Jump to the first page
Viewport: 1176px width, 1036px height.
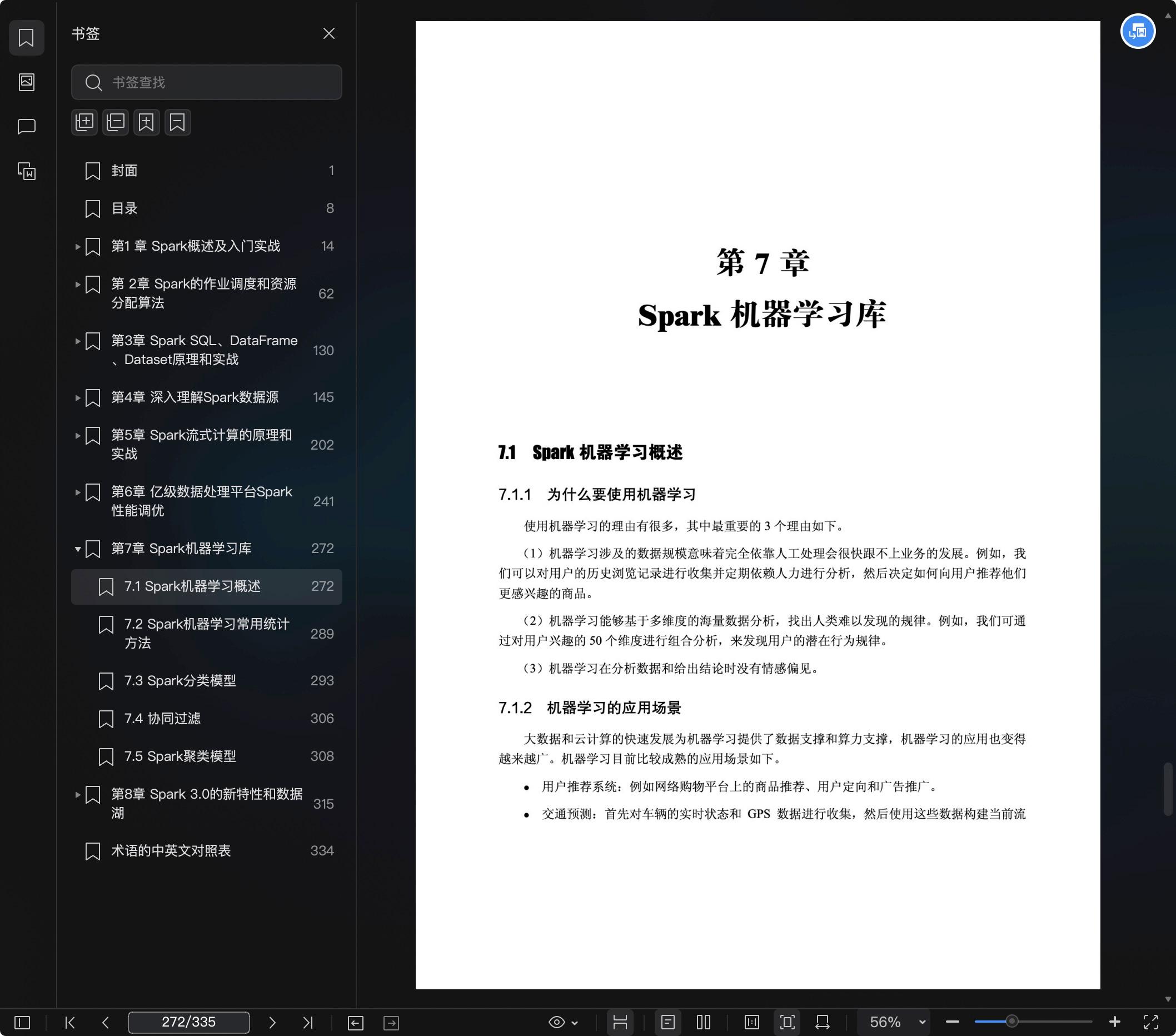tap(70, 1022)
